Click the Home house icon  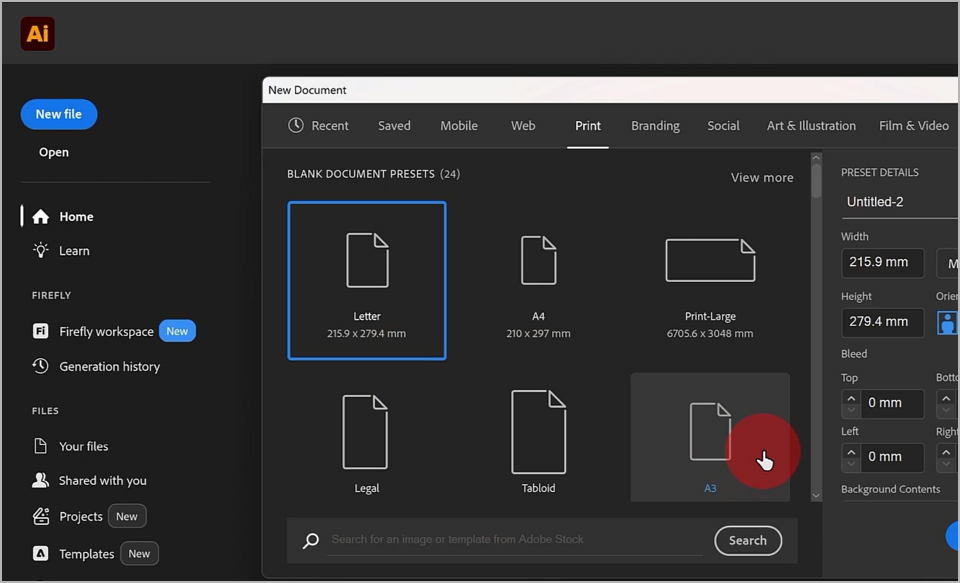point(40,217)
